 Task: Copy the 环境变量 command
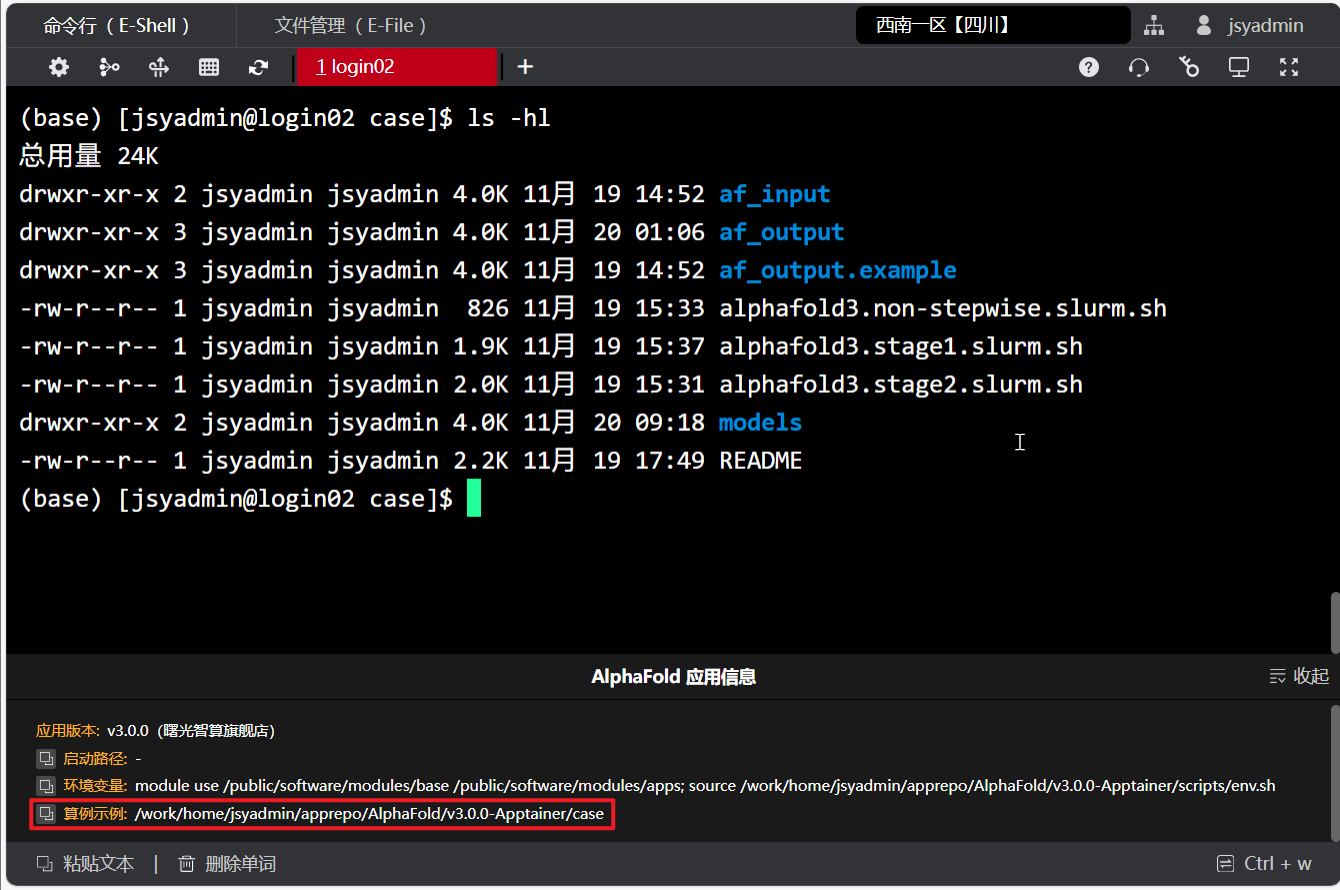point(46,786)
